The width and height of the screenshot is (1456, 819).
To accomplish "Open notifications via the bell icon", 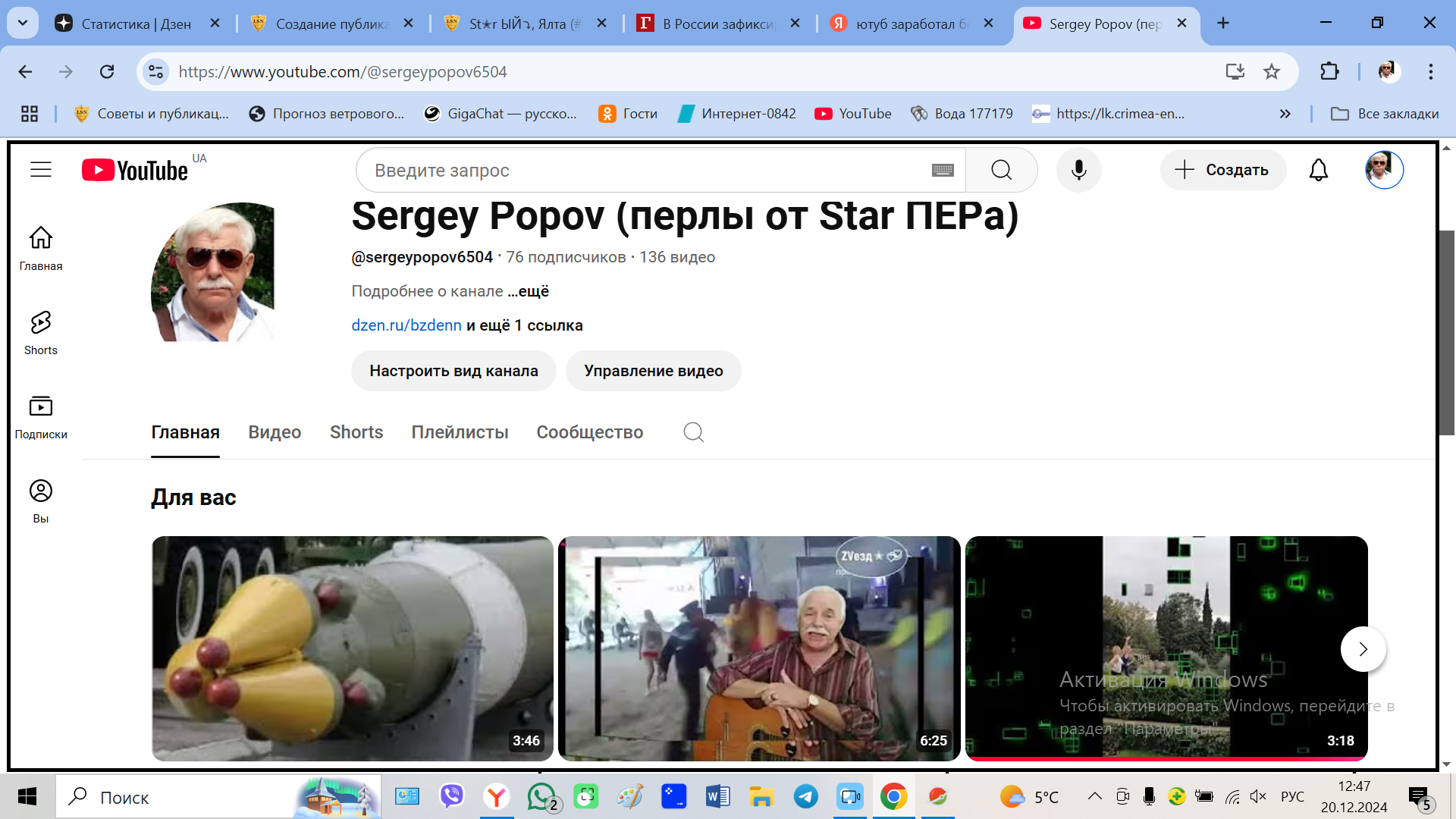I will (x=1319, y=170).
